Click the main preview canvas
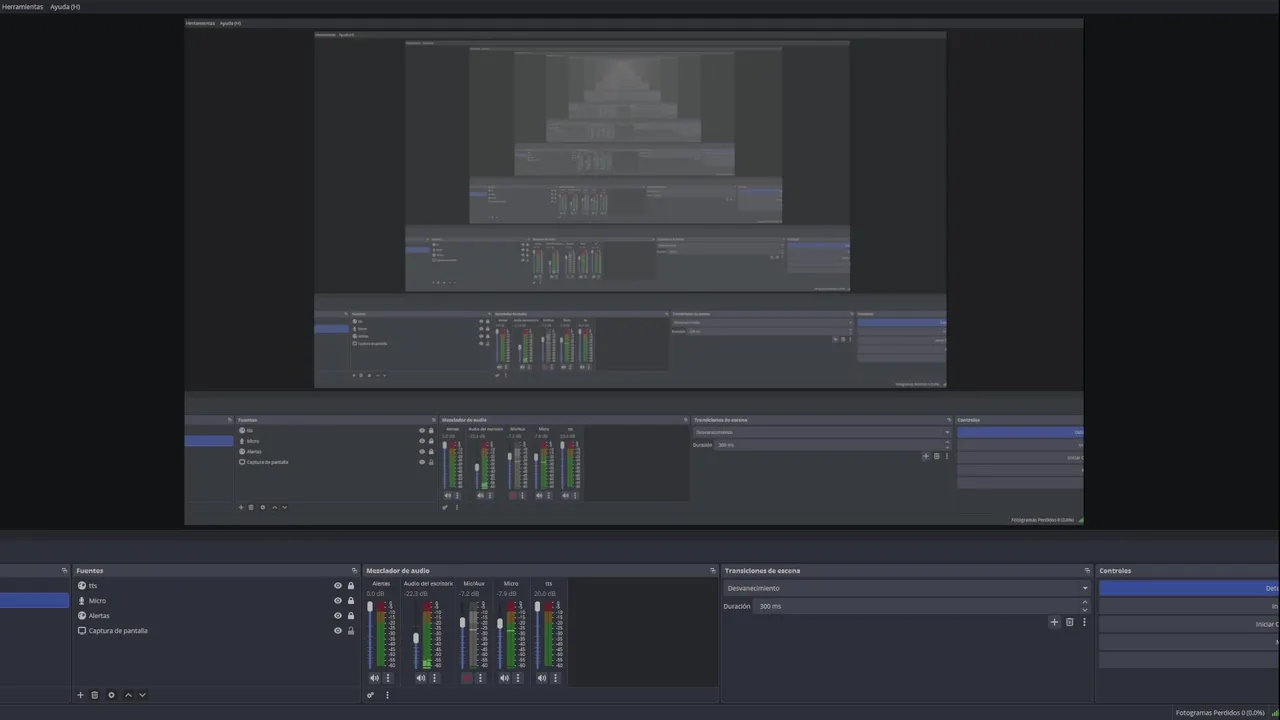 [x=633, y=271]
